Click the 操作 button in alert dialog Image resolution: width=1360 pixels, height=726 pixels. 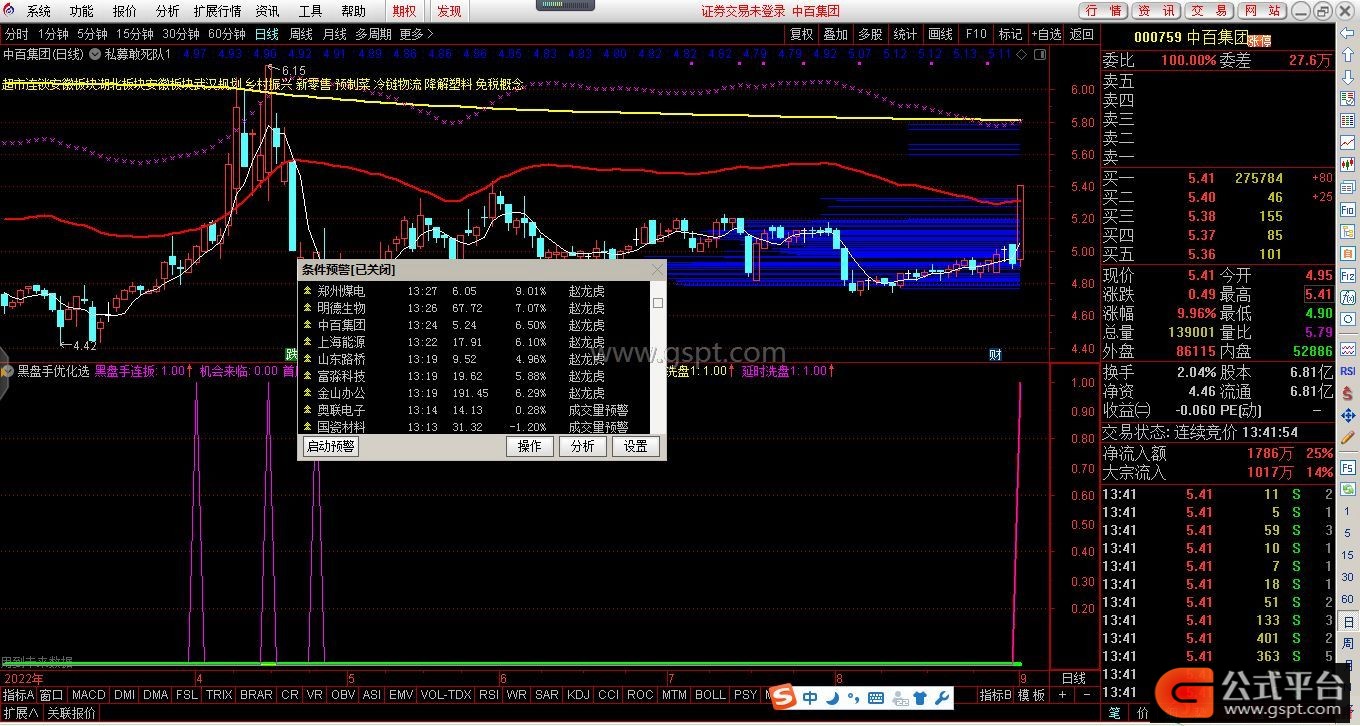(530, 446)
